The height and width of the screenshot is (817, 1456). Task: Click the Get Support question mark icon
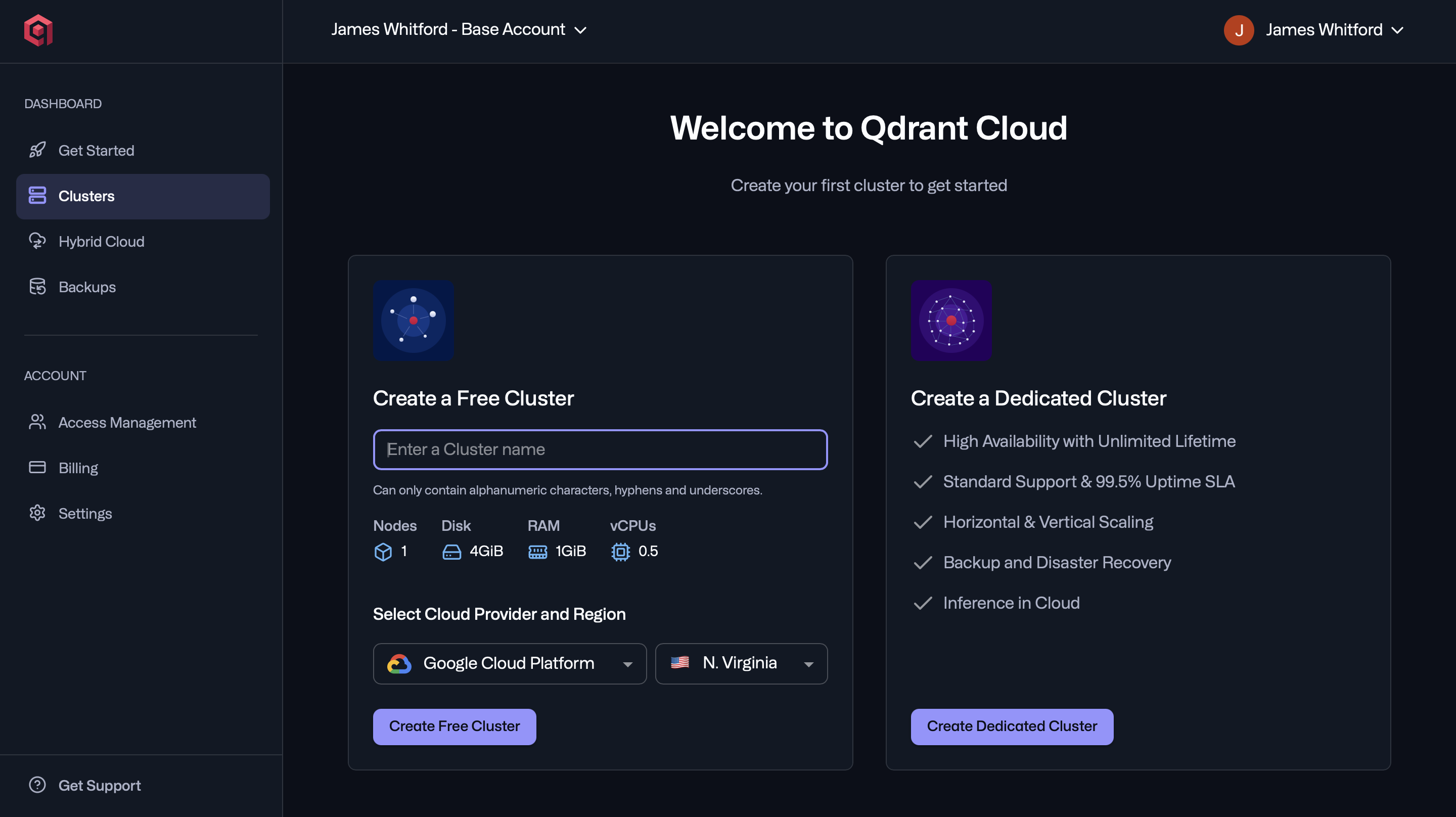tap(37, 785)
